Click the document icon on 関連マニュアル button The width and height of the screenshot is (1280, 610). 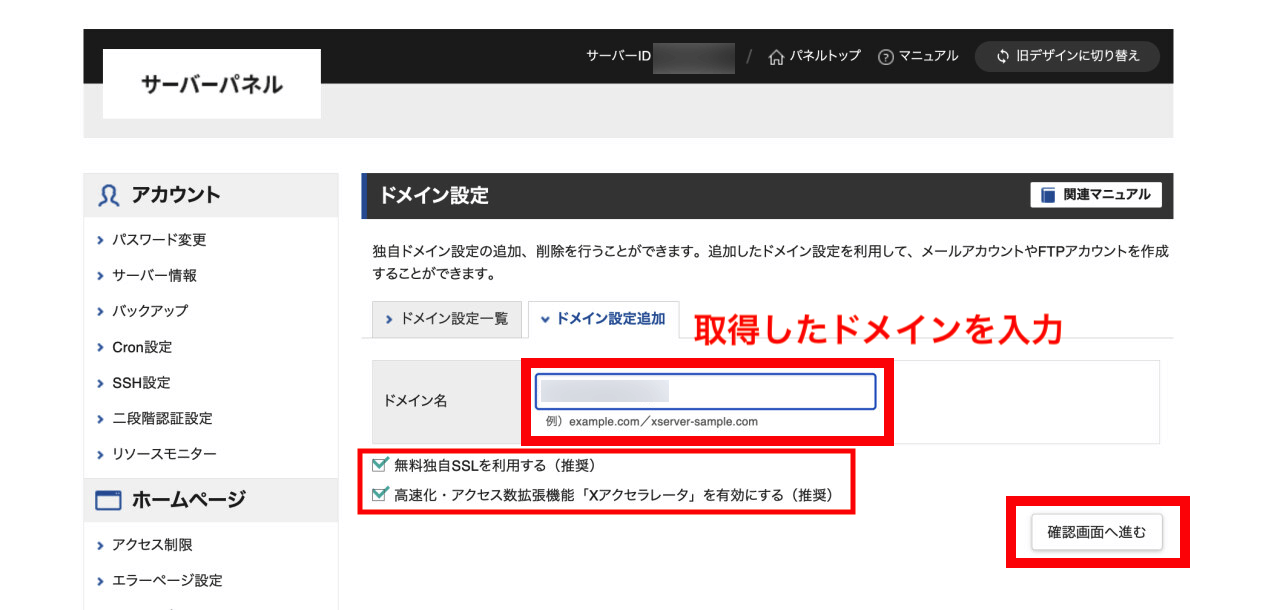point(1046,195)
